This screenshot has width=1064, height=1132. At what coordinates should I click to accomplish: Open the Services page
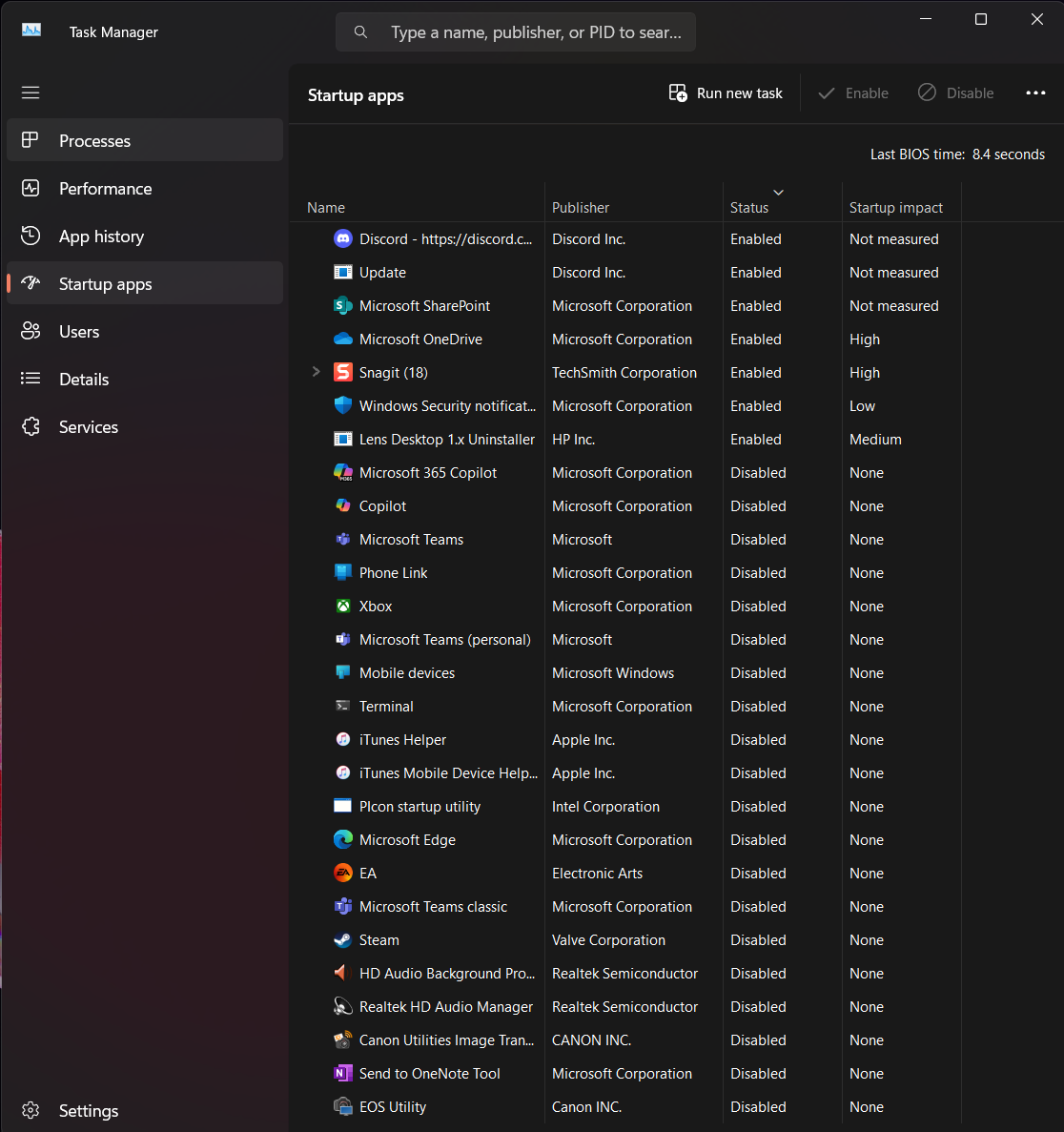89,427
